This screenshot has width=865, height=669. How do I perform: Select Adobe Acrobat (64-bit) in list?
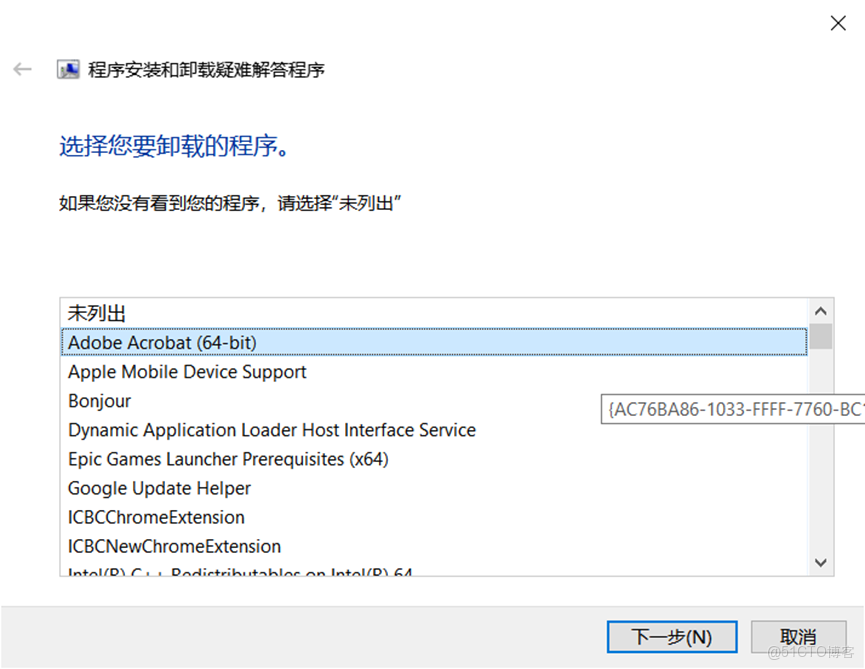coord(162,342)
